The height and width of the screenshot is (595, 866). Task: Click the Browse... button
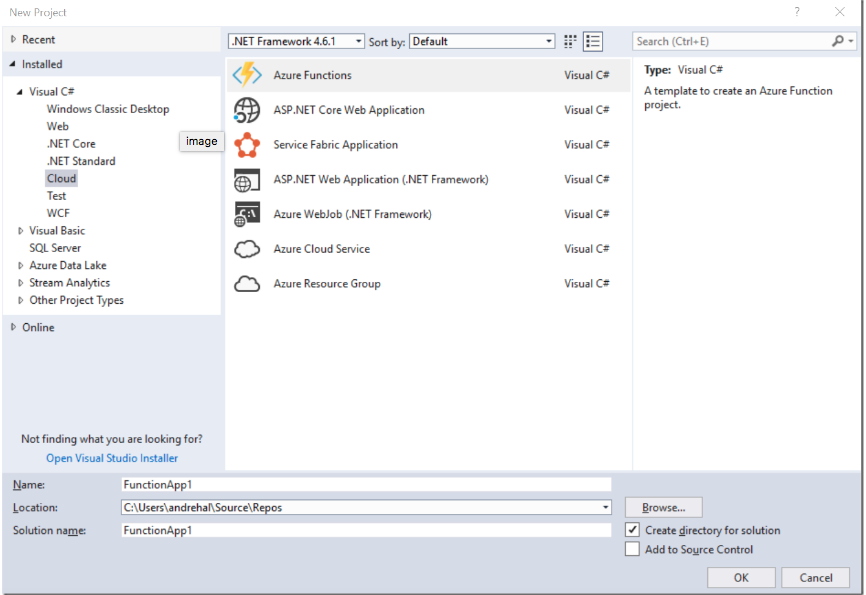point(663,507)
